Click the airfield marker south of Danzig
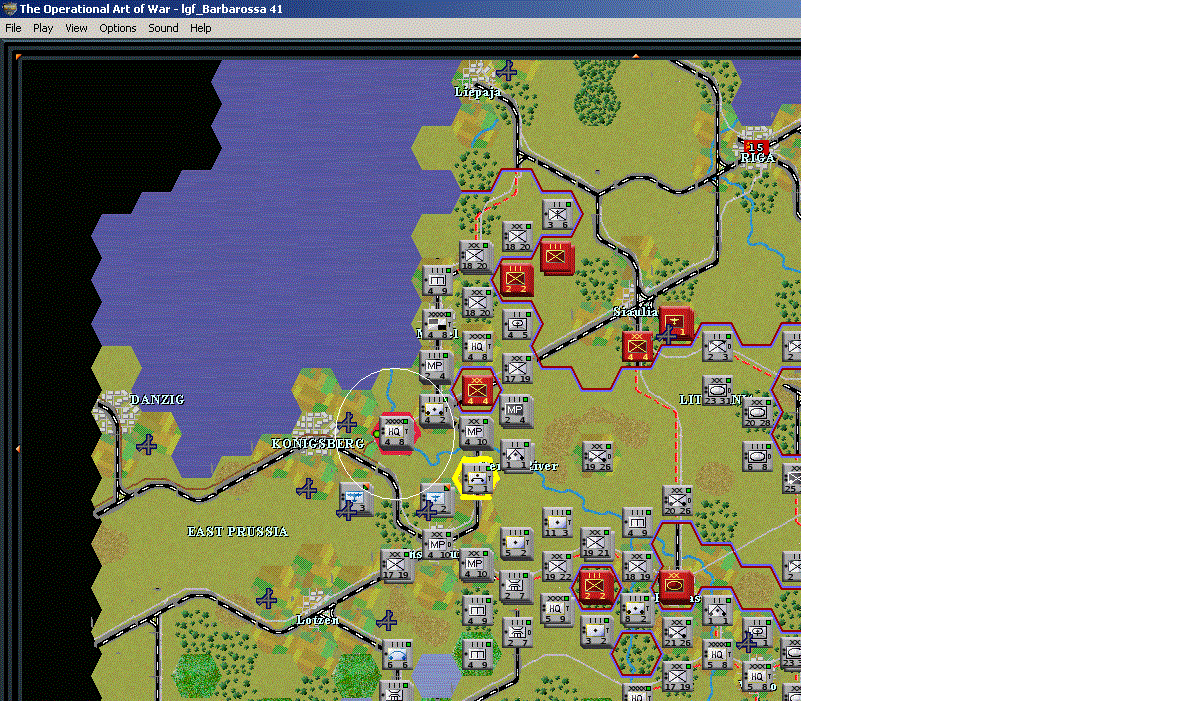This screenshot has width=1202, height=702. click(146, 444)
